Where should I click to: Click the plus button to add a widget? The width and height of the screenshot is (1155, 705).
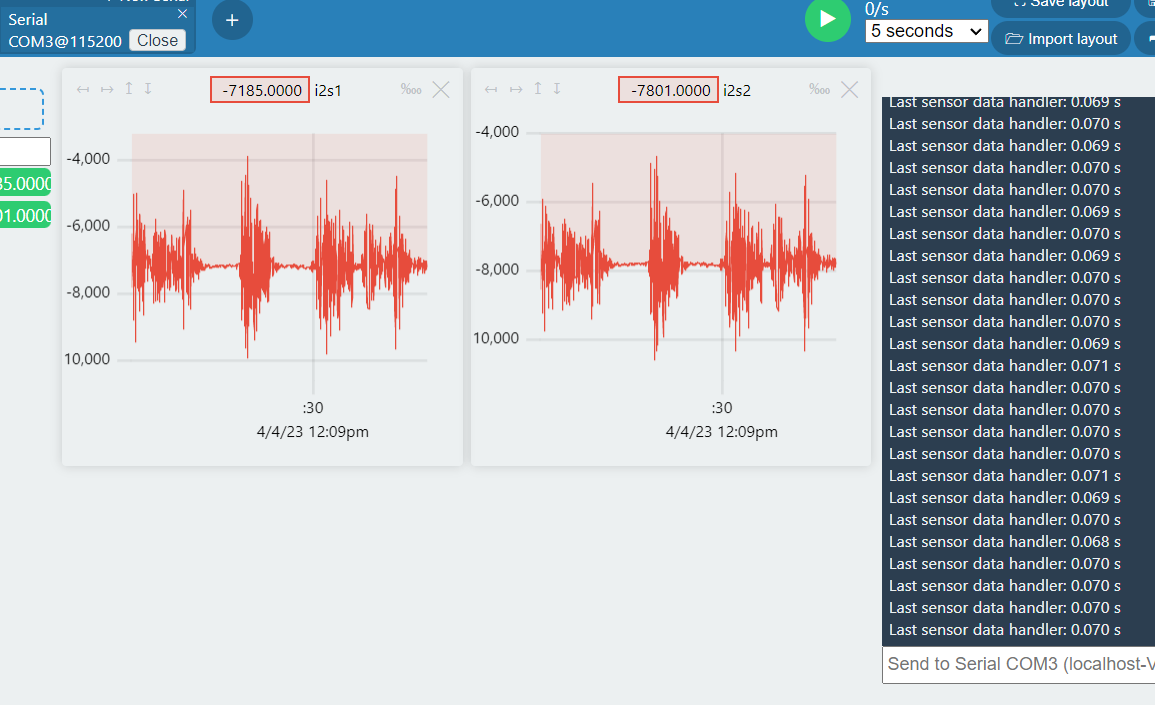click(232, 20)
